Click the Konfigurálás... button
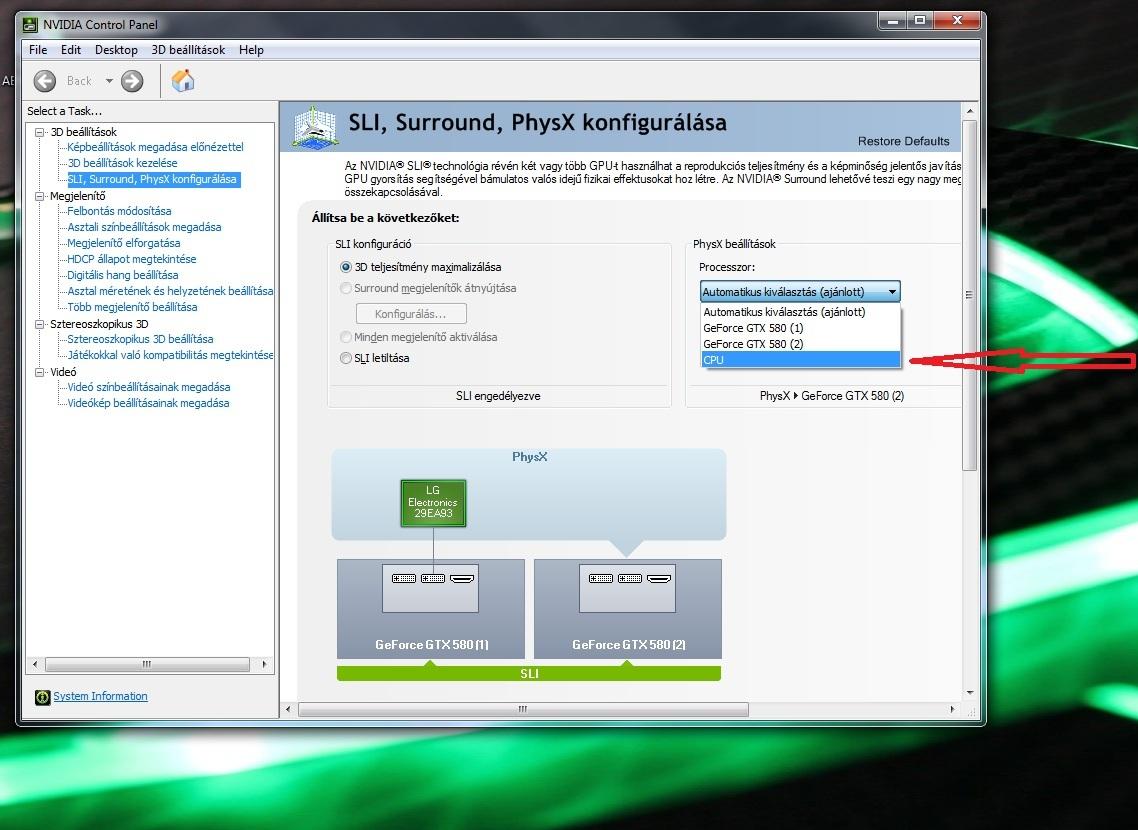This screenshot has height=830, width=1138. click(x=411, y=314)
